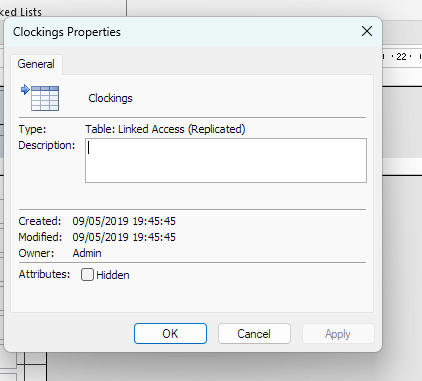Click the Clockings table name text
Screen dimensions: 422x381
110,98
